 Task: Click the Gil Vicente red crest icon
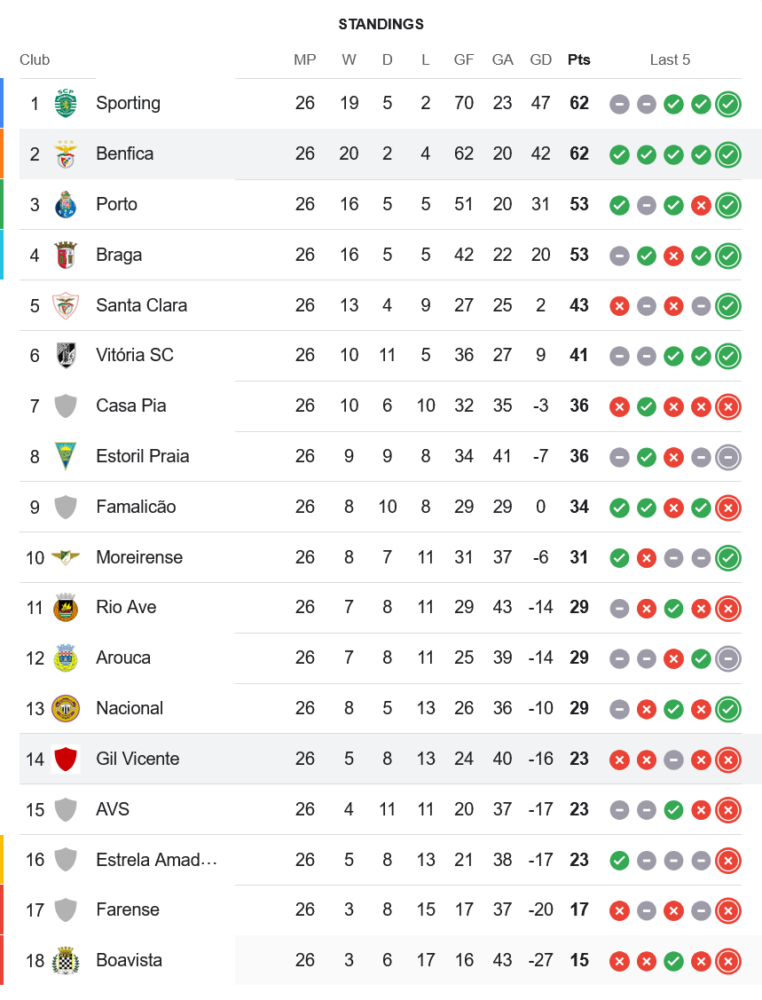coord(66,759)
